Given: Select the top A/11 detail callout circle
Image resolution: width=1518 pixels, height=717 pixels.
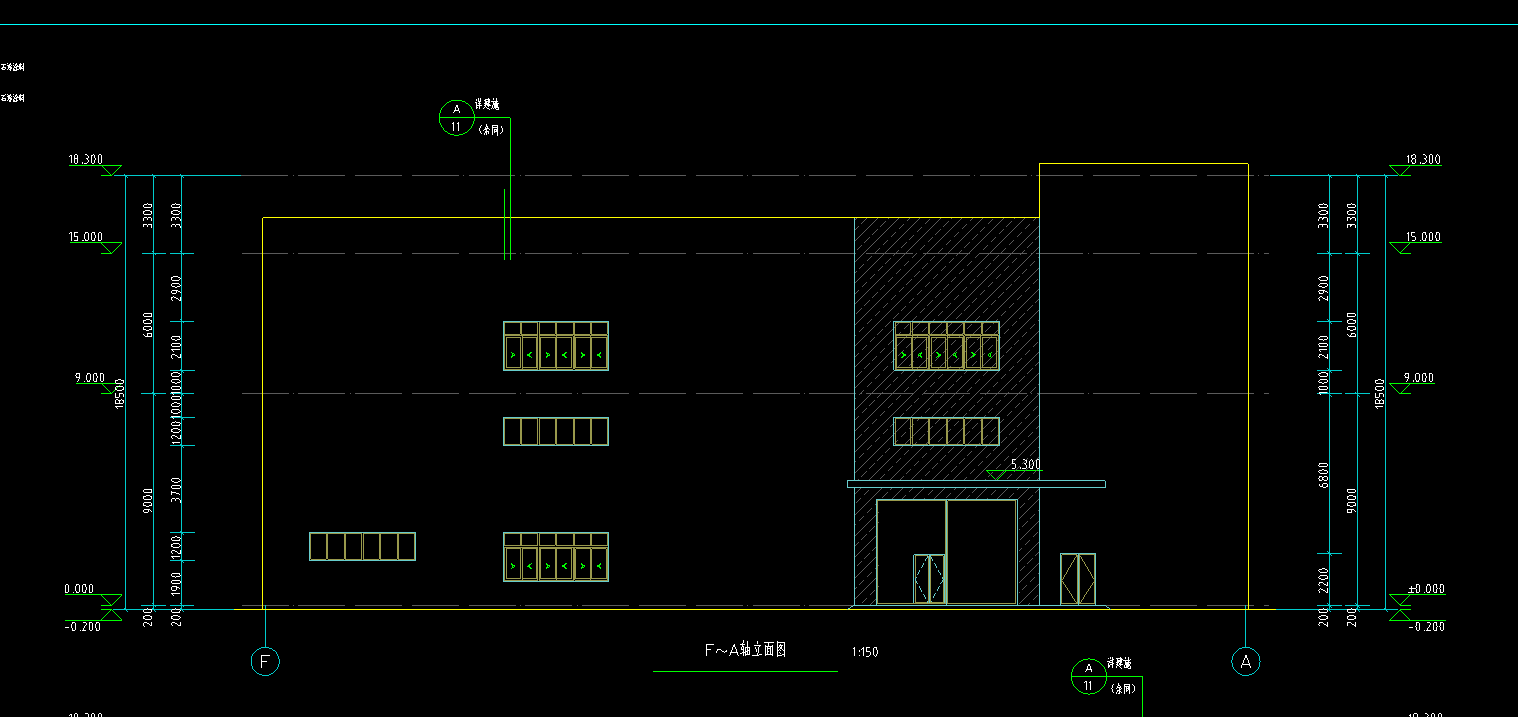Looking at the screenshot, I should point(456,118).
